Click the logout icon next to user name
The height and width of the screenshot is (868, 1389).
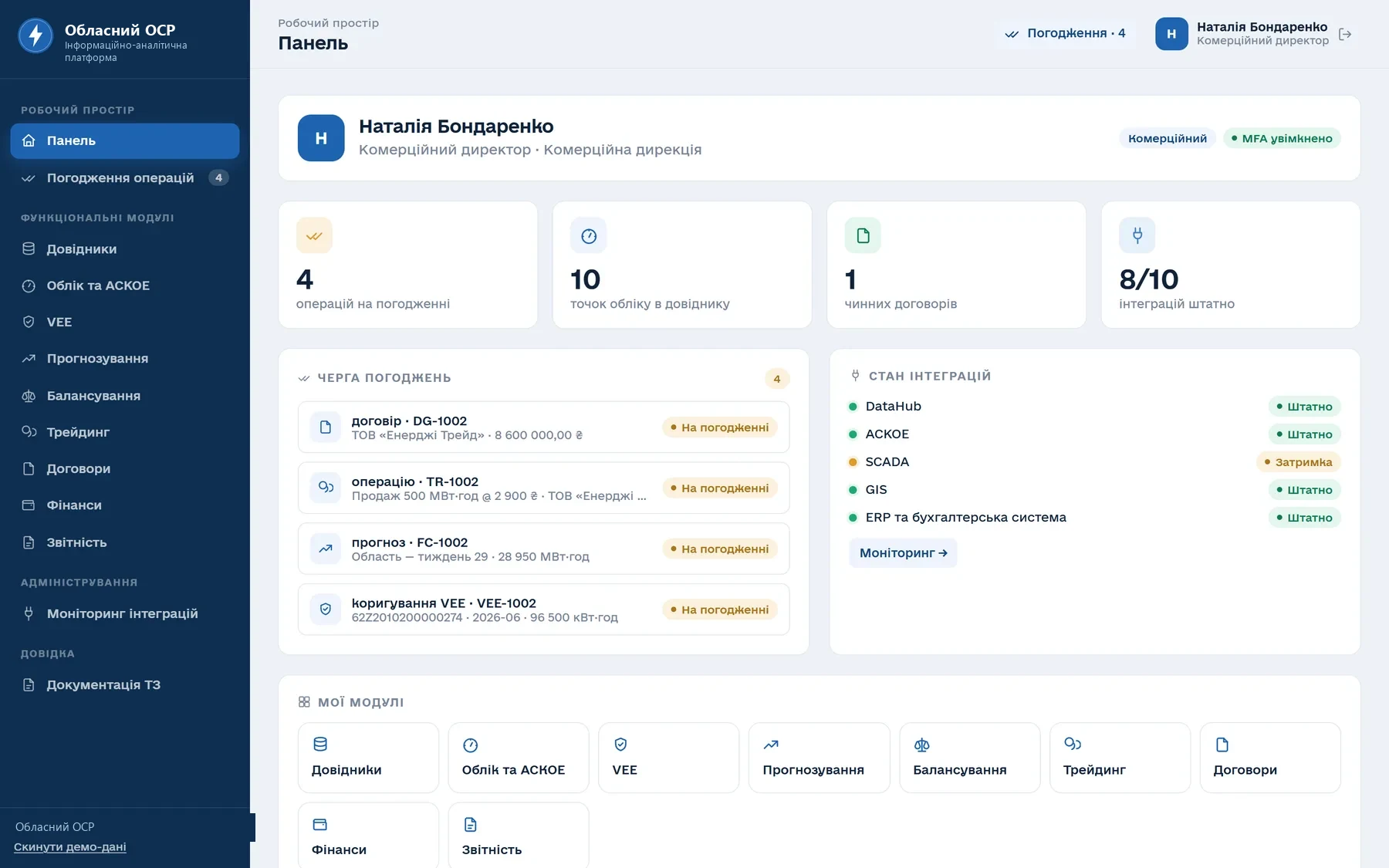pos(1345,34)
